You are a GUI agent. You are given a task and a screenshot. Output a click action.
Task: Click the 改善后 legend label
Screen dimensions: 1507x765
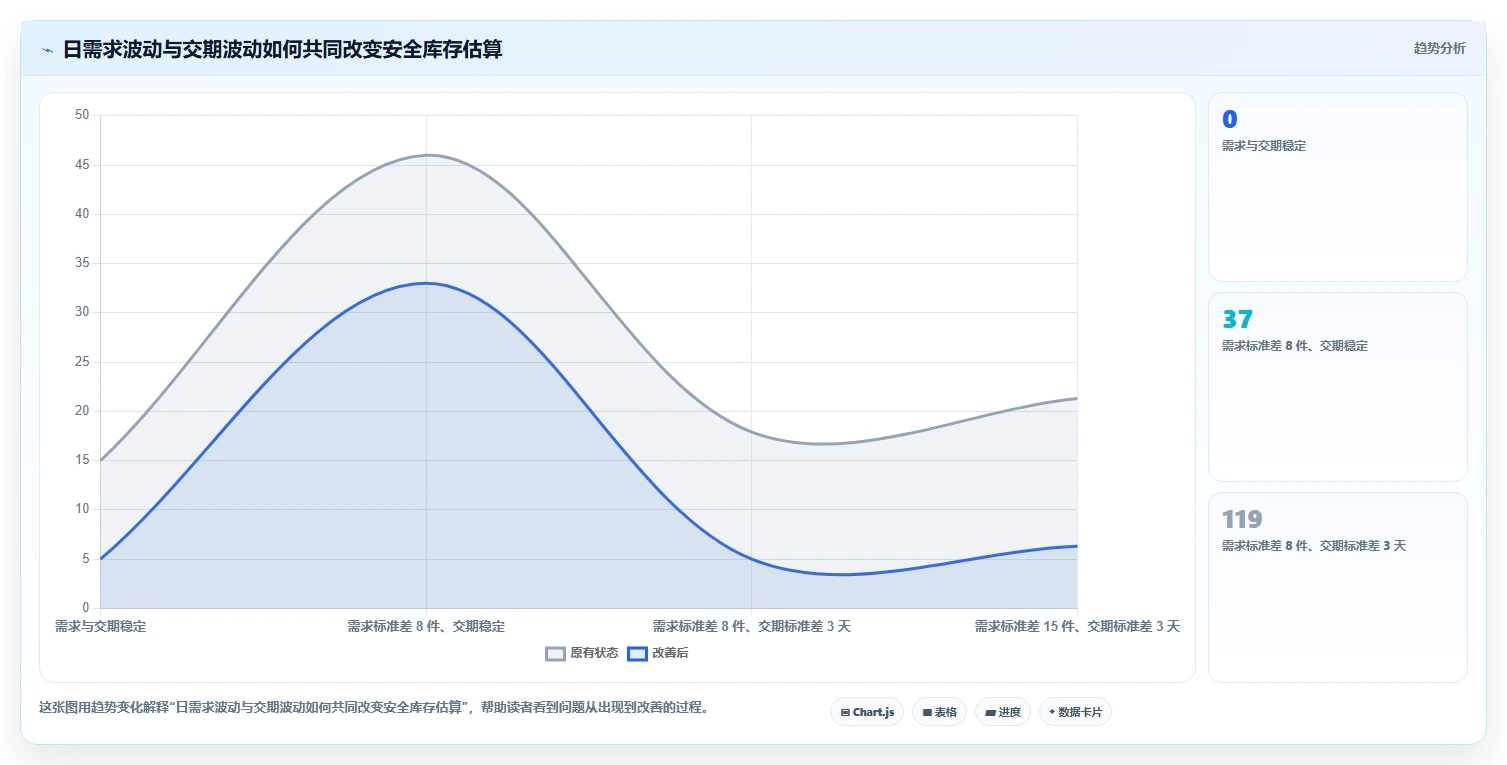670,654
